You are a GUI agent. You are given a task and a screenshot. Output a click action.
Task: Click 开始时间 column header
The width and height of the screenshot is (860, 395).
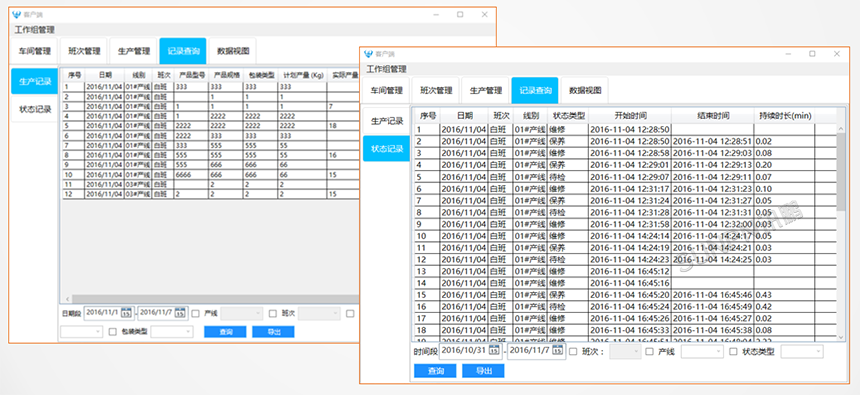pos(630,116)
